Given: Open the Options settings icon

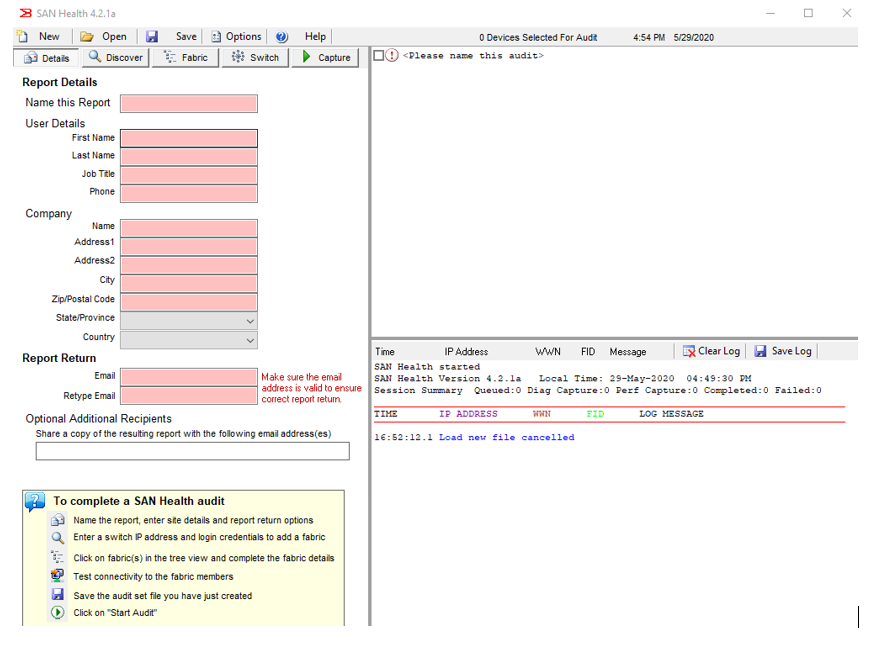Looking at the screenshot, I should [x=216, y=36].
